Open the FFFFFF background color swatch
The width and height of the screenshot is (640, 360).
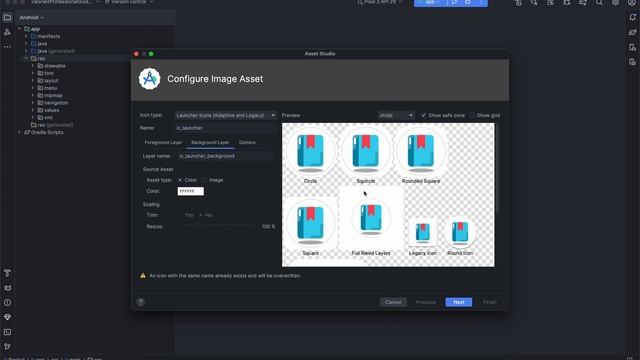[191, 191]
